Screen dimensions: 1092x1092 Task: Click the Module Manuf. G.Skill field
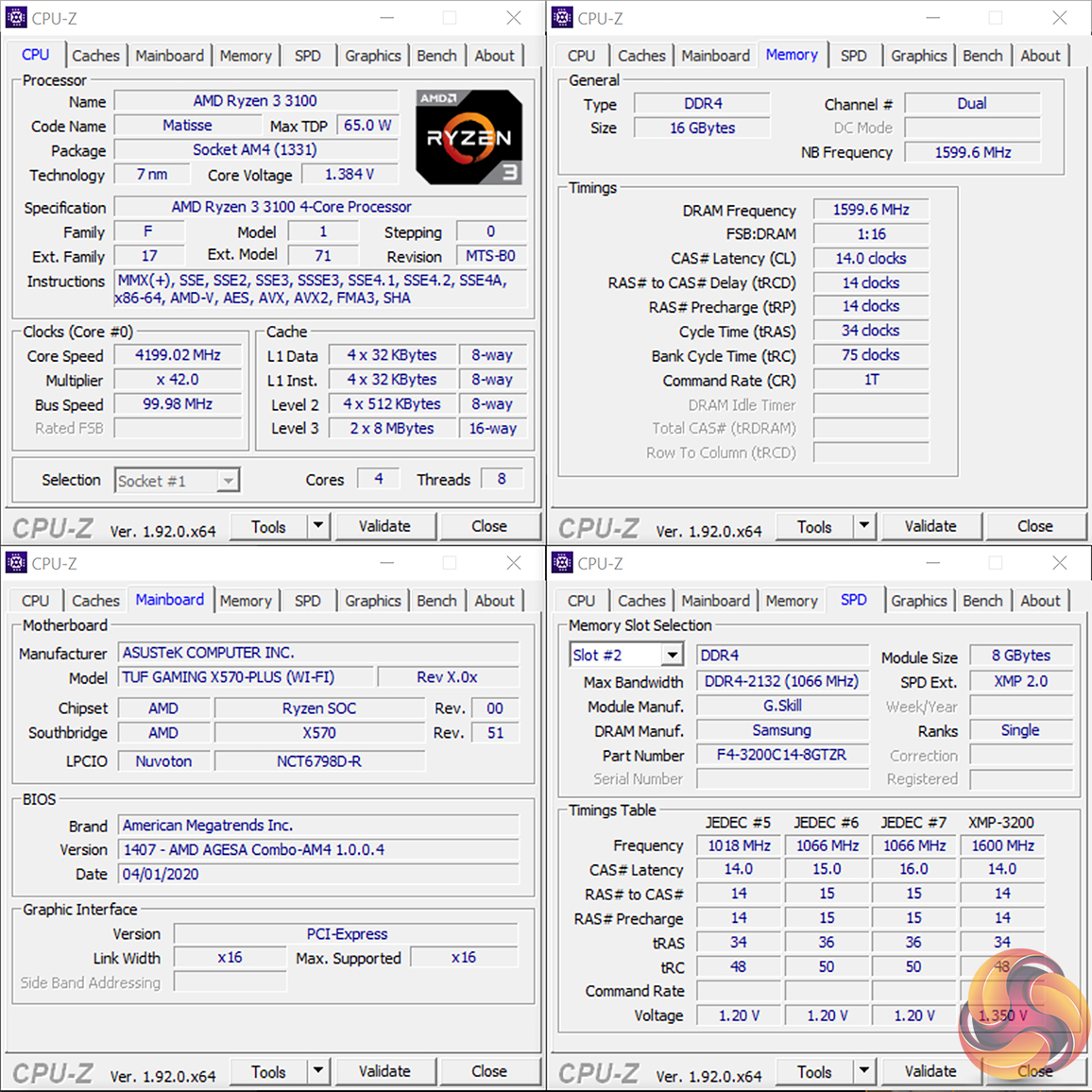[x=783, y=706]
